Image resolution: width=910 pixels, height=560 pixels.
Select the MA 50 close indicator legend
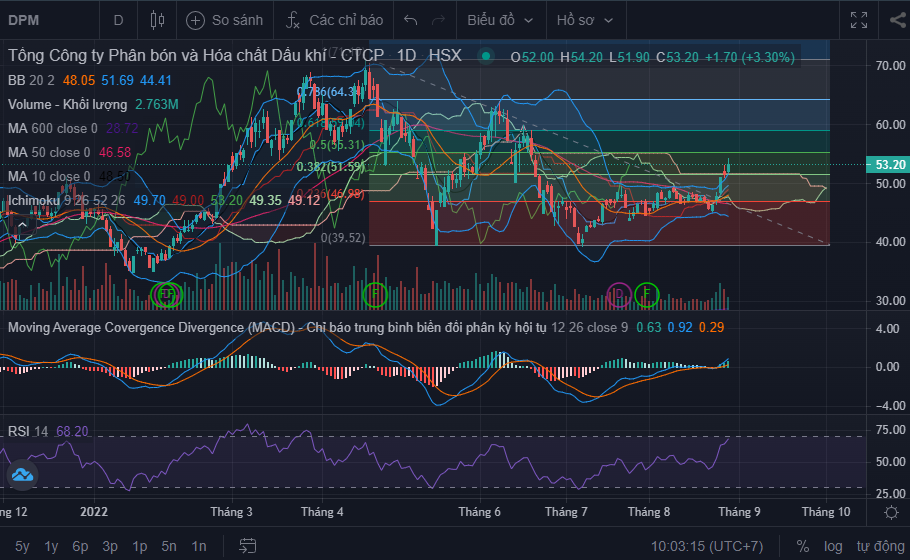coord(49,152)
